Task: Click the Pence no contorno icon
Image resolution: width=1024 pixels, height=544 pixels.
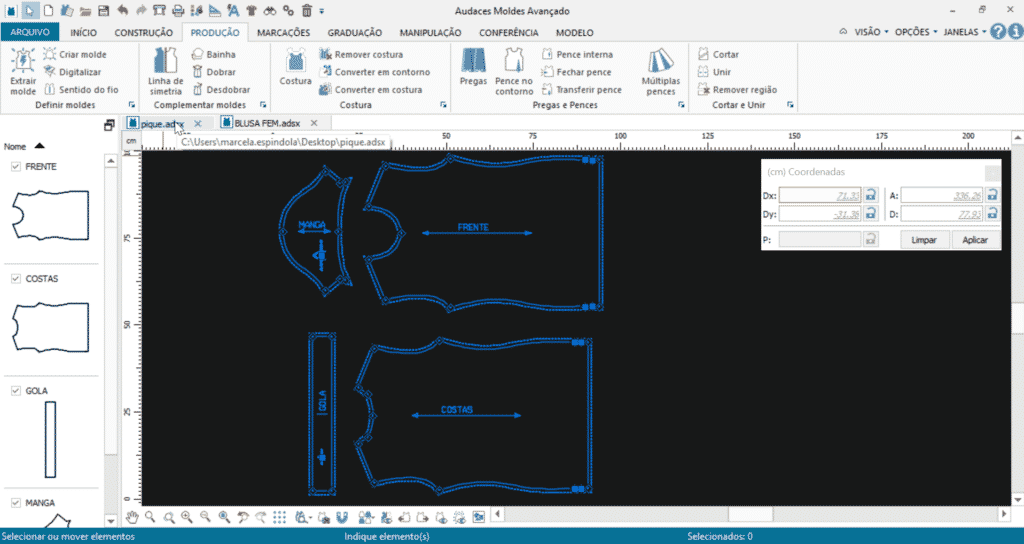Action: click(x=514, y=62)
